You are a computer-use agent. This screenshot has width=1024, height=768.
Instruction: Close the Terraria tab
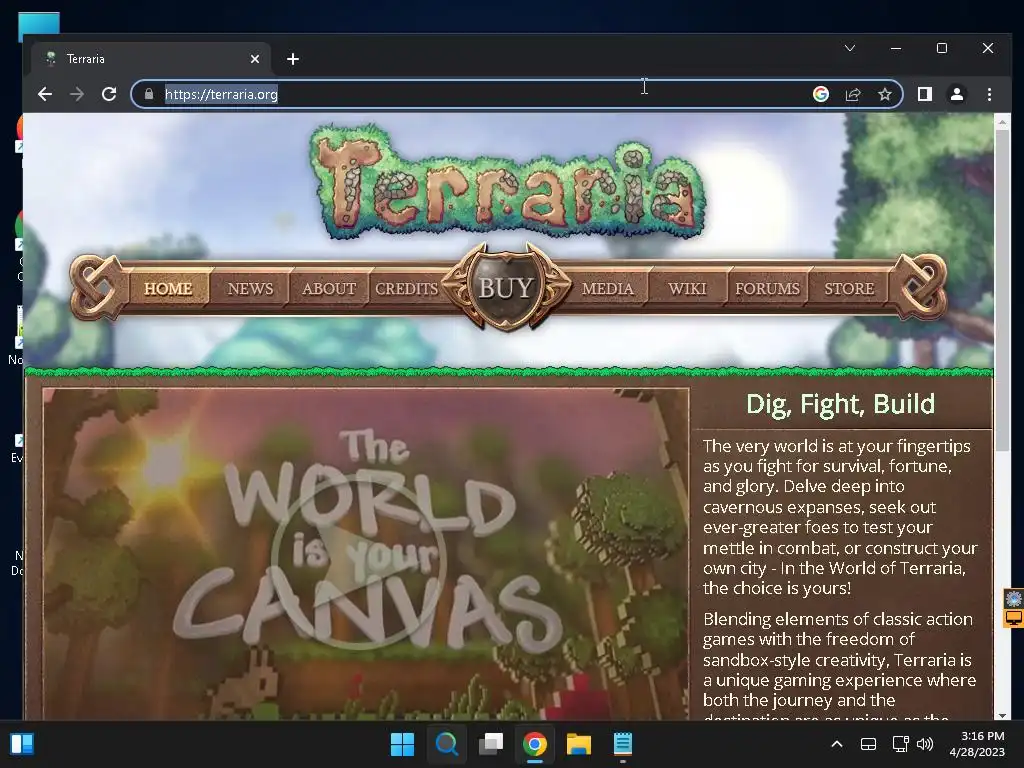[x=255, y=59]
